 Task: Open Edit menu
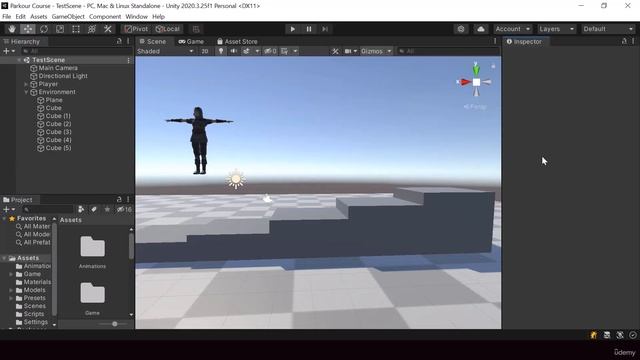click(x=20, y=17)
